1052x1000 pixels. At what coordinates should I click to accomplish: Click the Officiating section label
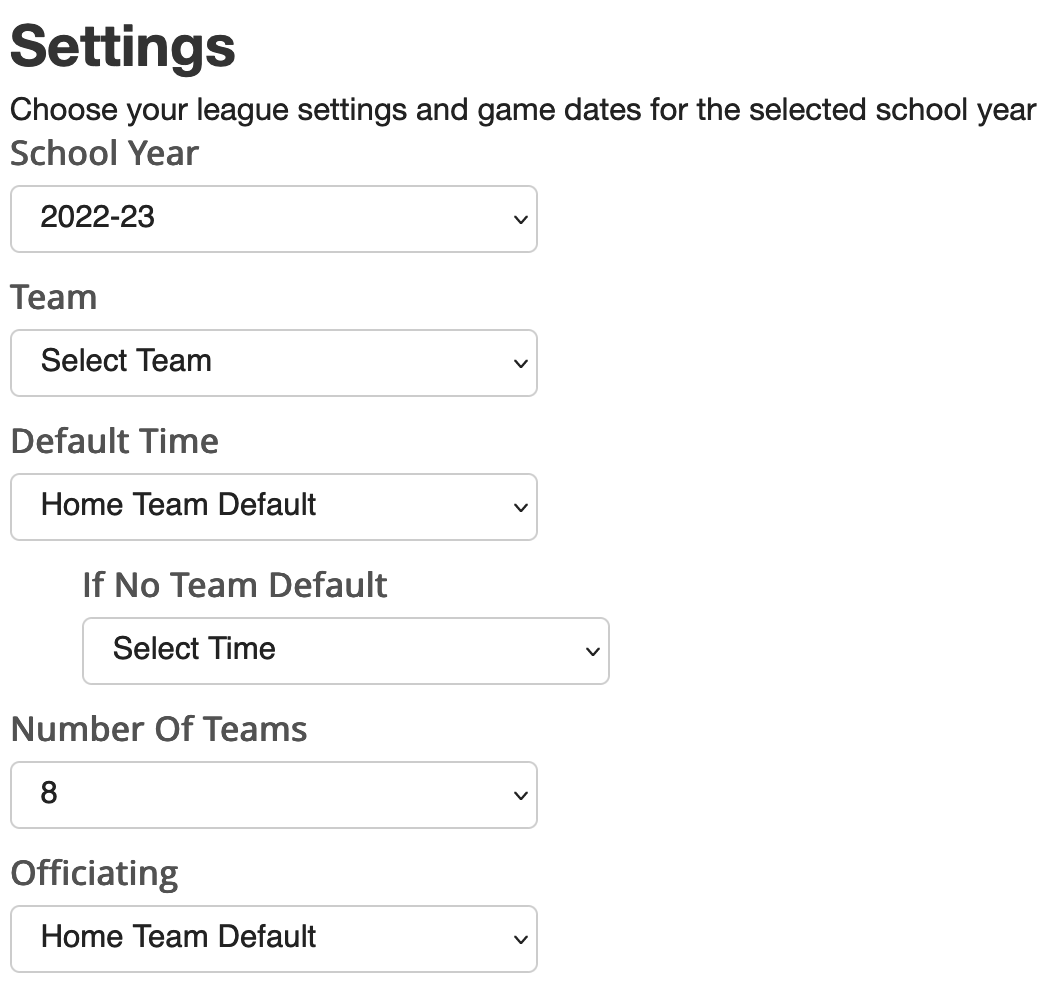94,873
